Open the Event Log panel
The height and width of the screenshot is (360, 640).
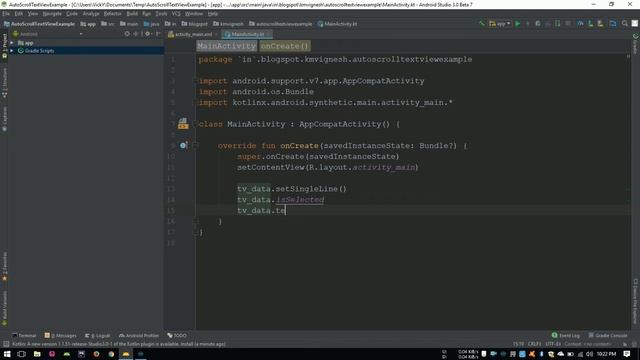[x=566, y=336]
